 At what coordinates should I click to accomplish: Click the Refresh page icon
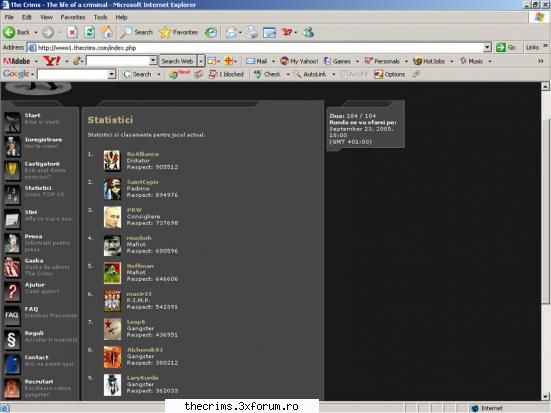[90, 32]
